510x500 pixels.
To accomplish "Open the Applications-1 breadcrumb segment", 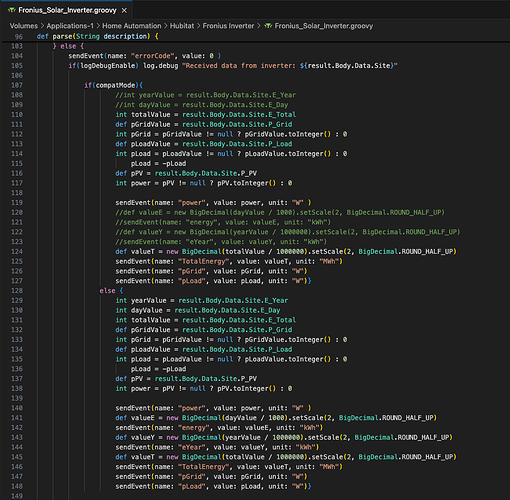I will 70,26.
